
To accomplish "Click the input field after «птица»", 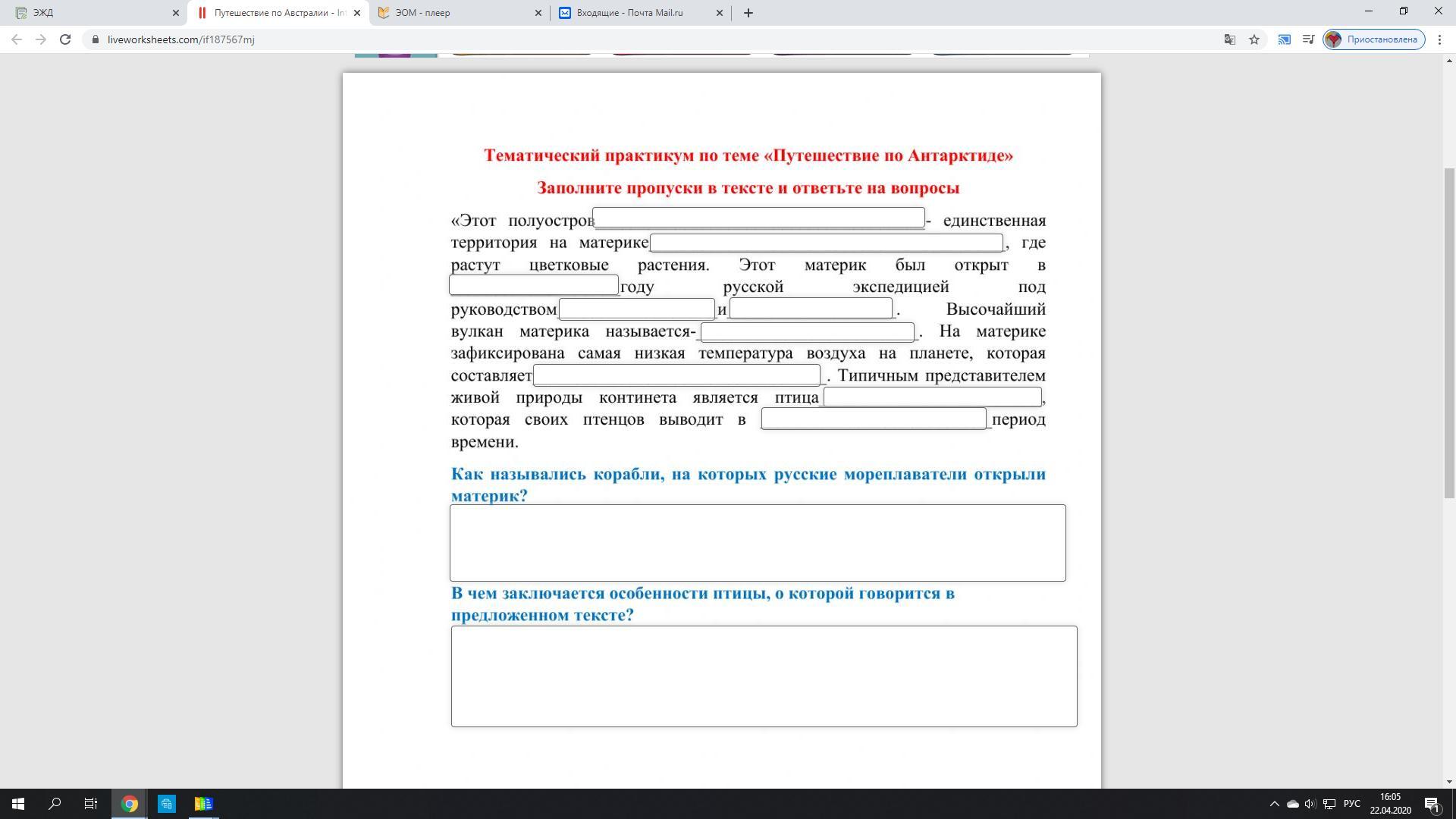I will pos(932,397).
